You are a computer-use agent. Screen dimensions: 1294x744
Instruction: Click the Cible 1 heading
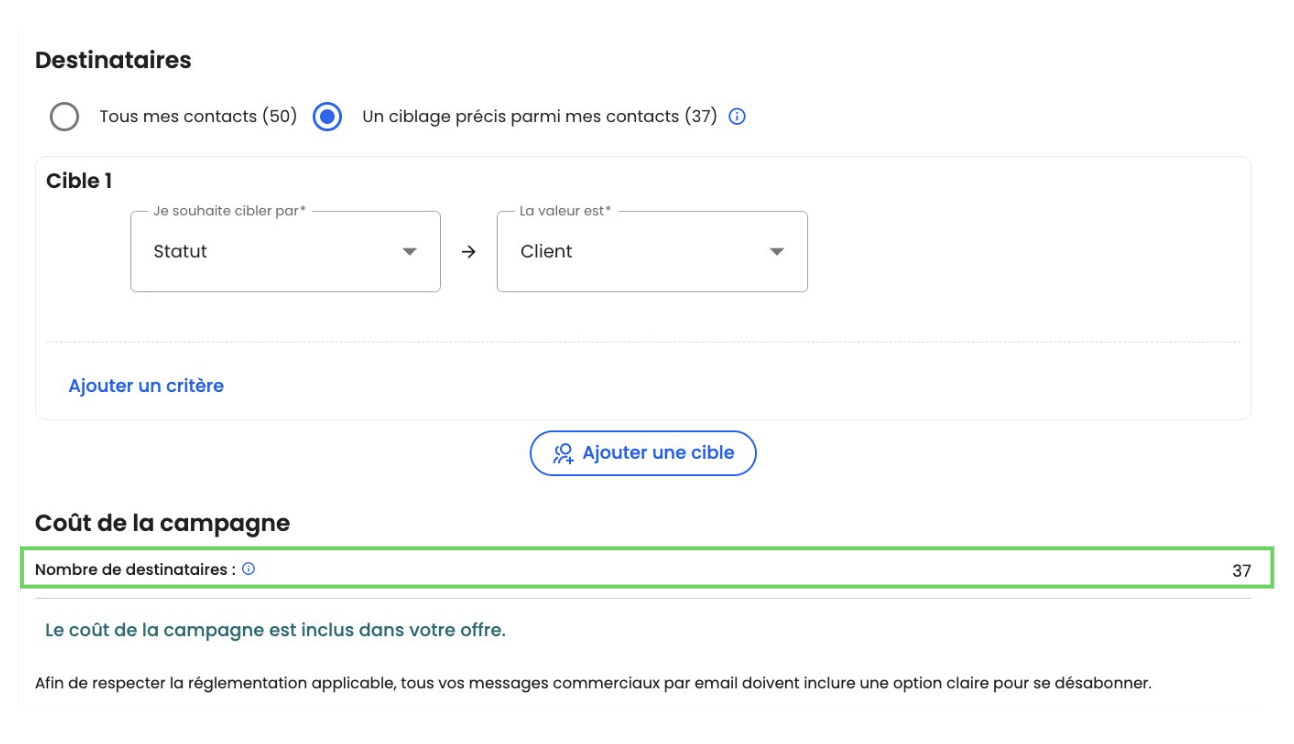[79, 181]
